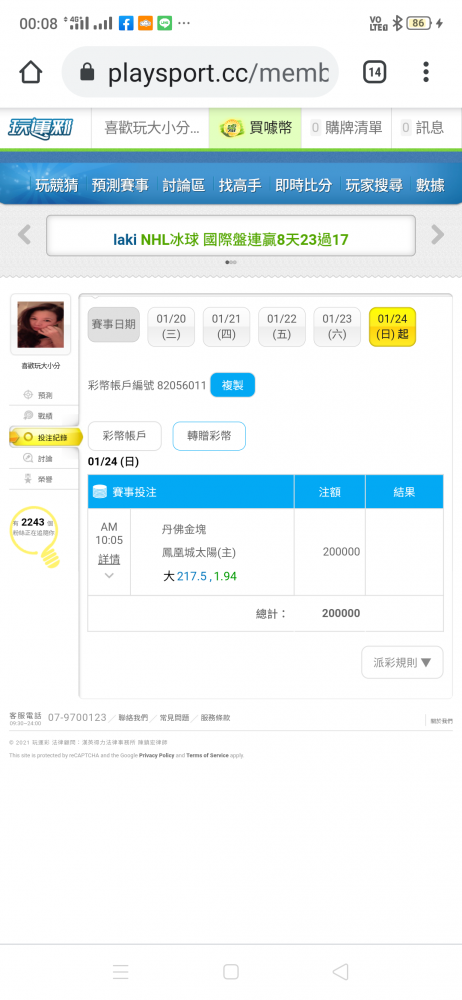
Task: Show next banner with right arrow
Action: (x=438, y=235)
